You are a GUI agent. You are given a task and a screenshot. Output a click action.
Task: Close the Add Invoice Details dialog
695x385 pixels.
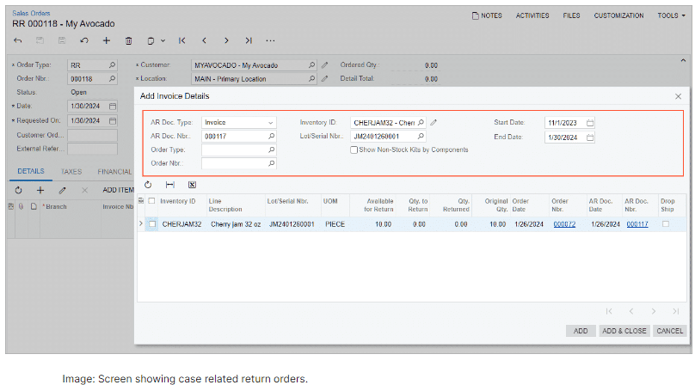tap(678, 96)
